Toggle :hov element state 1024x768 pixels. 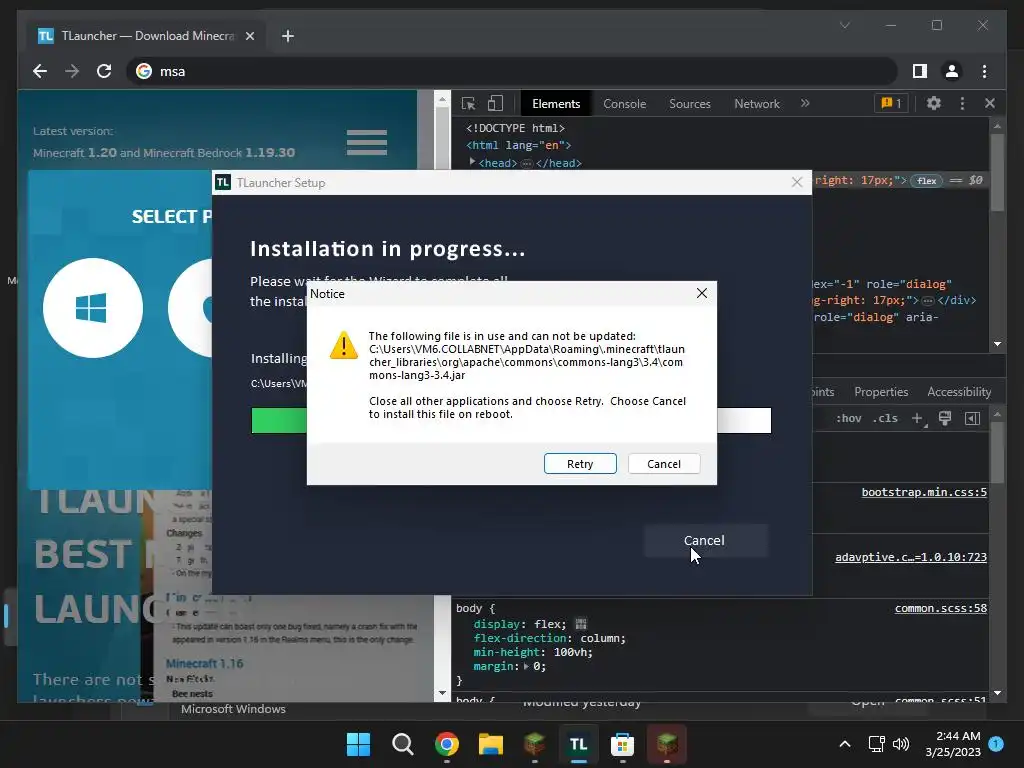pos(848,419)
